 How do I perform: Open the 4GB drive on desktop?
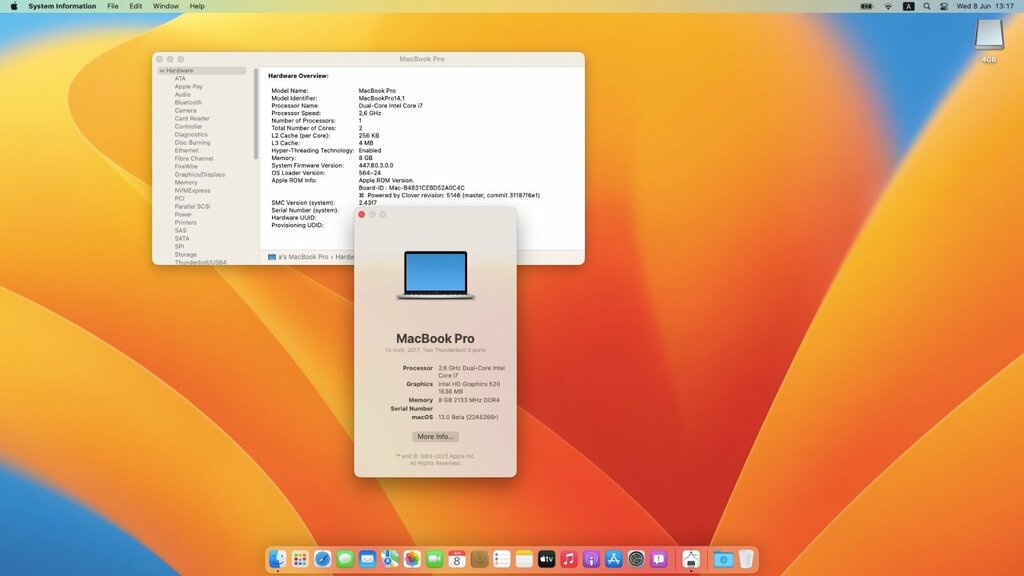click(x=988, y=37)
